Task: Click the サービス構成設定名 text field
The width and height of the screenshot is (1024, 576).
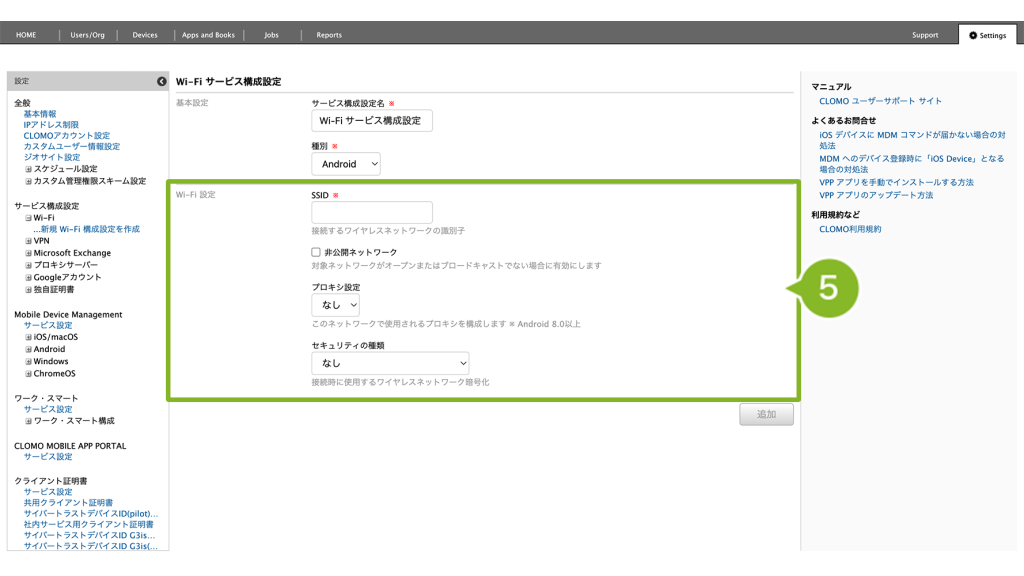Action: (372, 121)
